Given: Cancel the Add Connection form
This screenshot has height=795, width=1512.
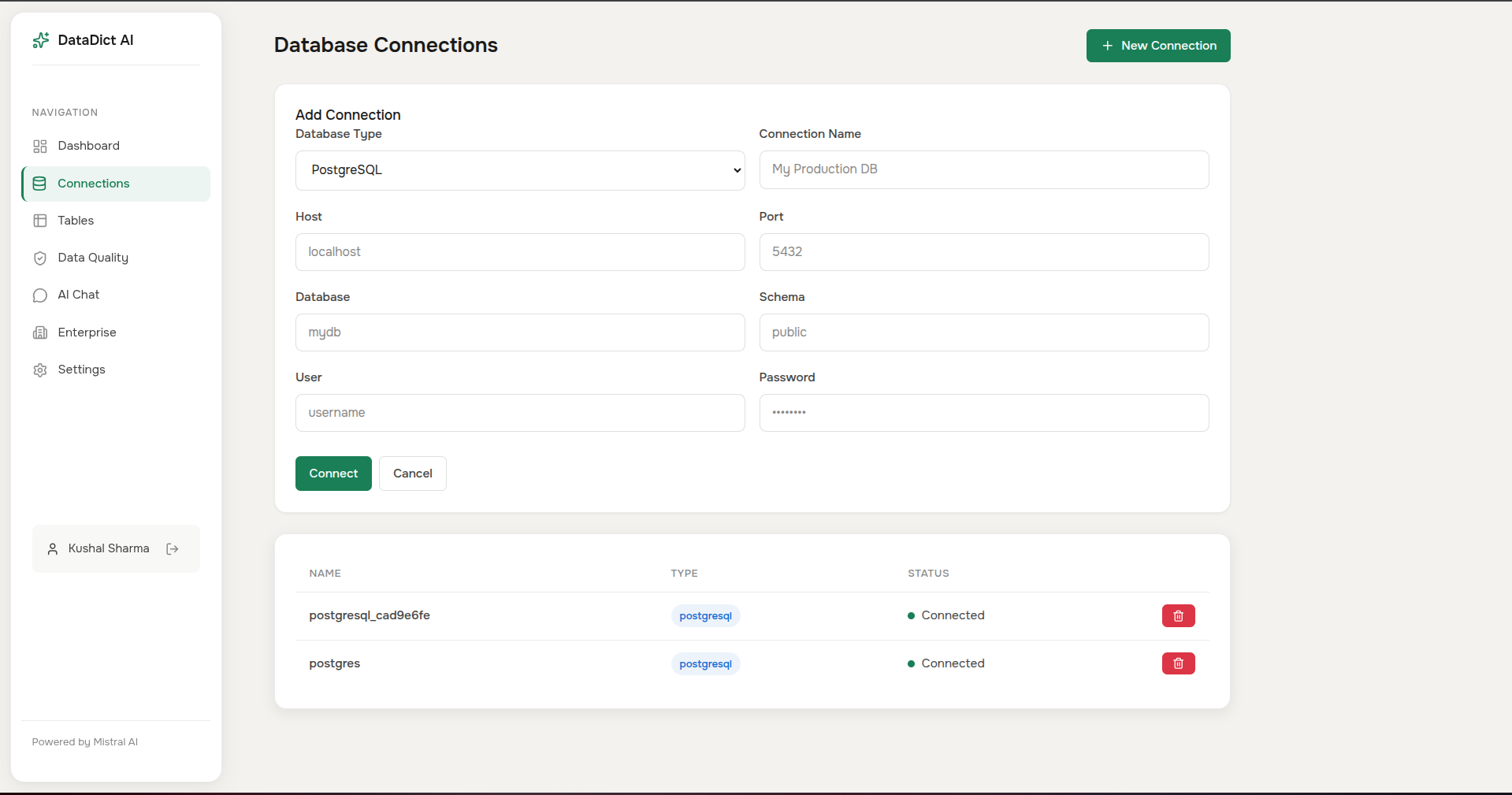Looking at the screenshot, I should pos(412,473).
